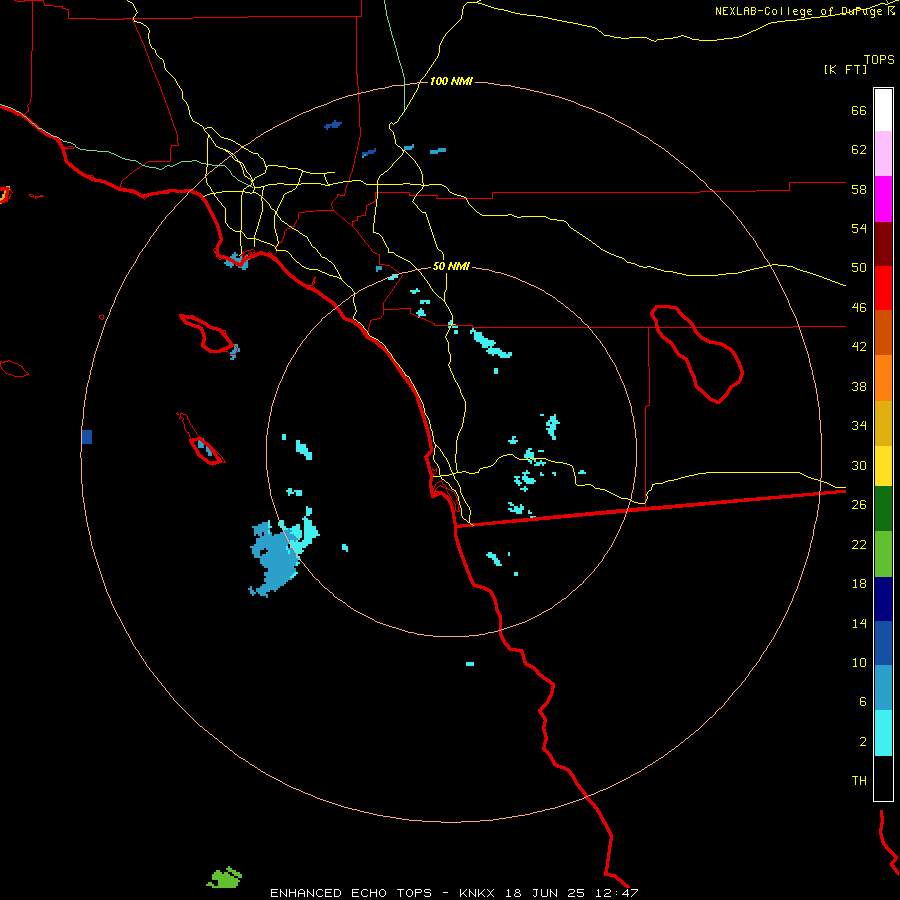
Task: Click the blue square echo at left edge
Action: click(x=87, y=437)
